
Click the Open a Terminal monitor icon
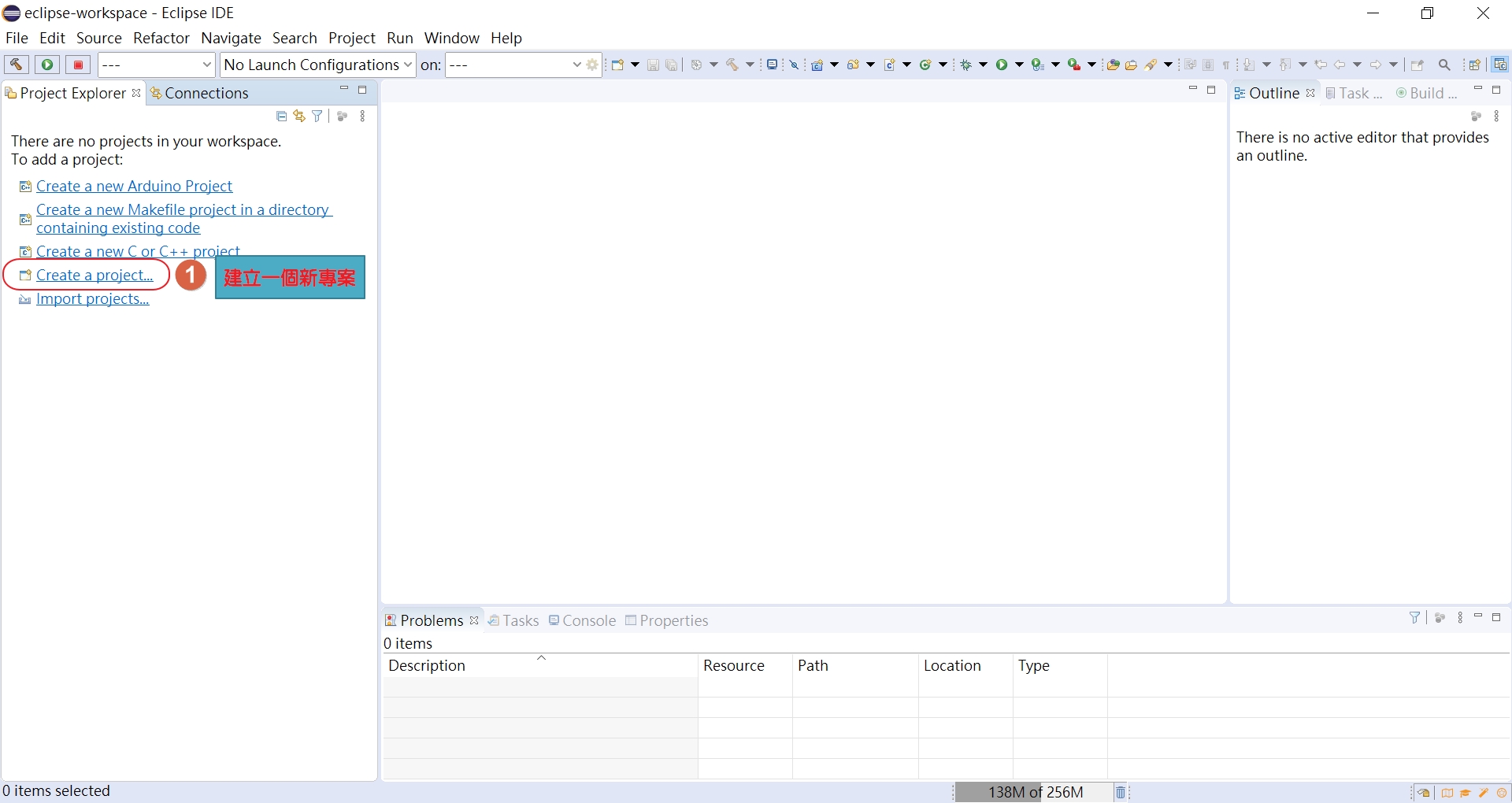[x=773, y=65]
